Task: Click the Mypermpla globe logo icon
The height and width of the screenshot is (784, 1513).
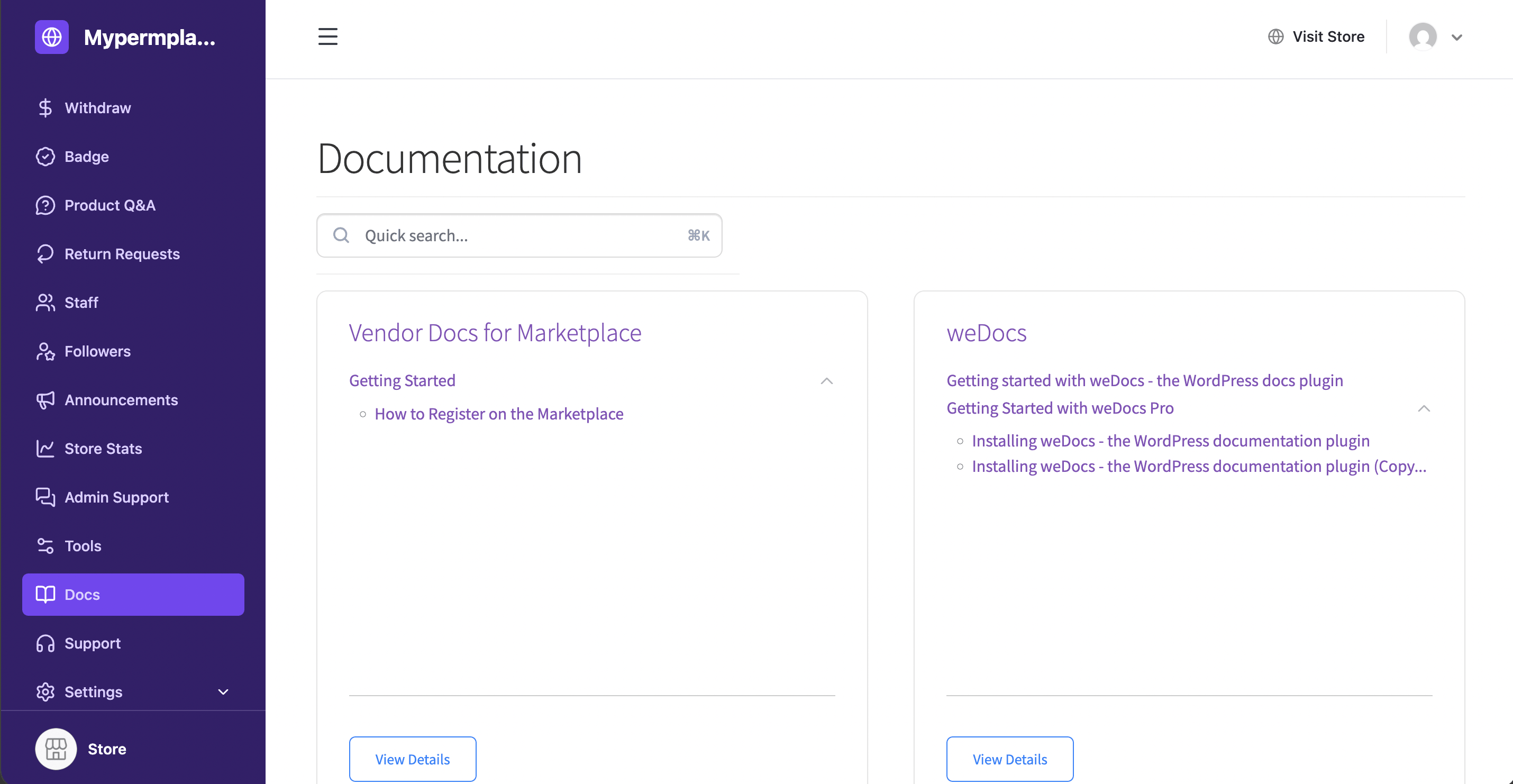Action: [x=52, y=37]
